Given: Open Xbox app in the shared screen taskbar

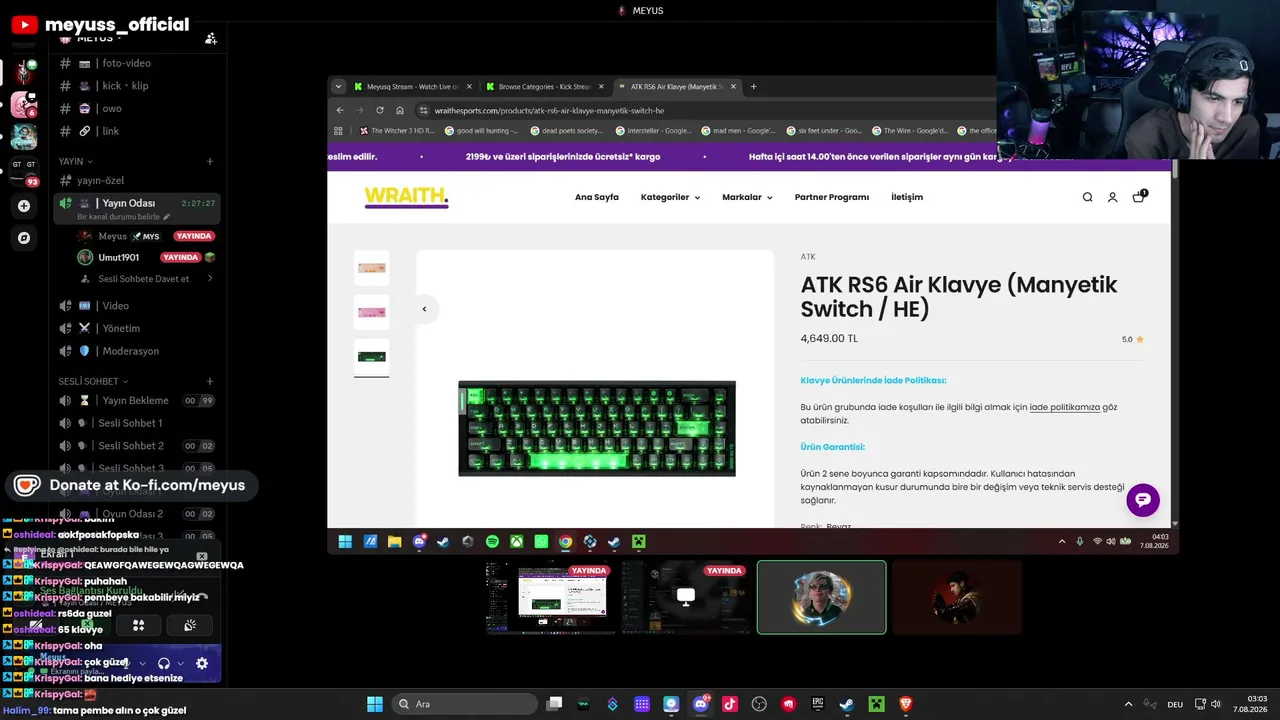Looking at the screenshot, I should [x=517, y=542].
